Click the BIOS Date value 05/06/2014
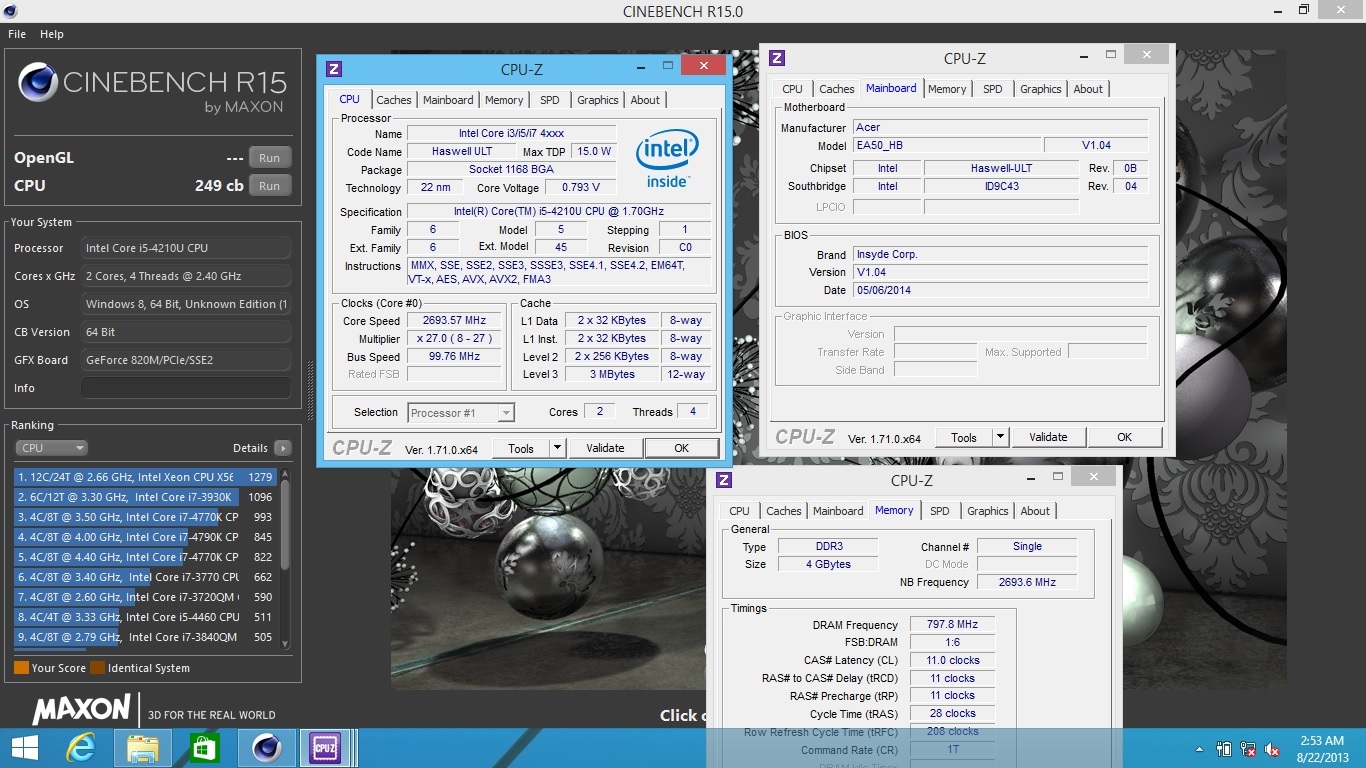 pos(1001,290)
